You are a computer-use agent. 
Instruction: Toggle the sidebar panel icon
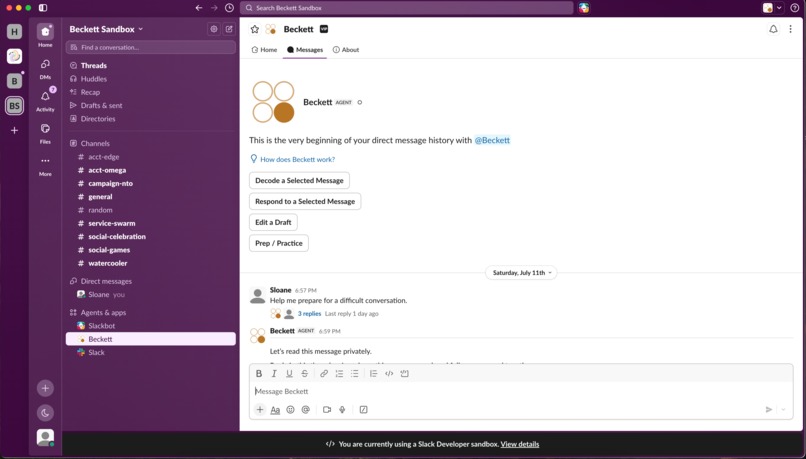(43, 8)
